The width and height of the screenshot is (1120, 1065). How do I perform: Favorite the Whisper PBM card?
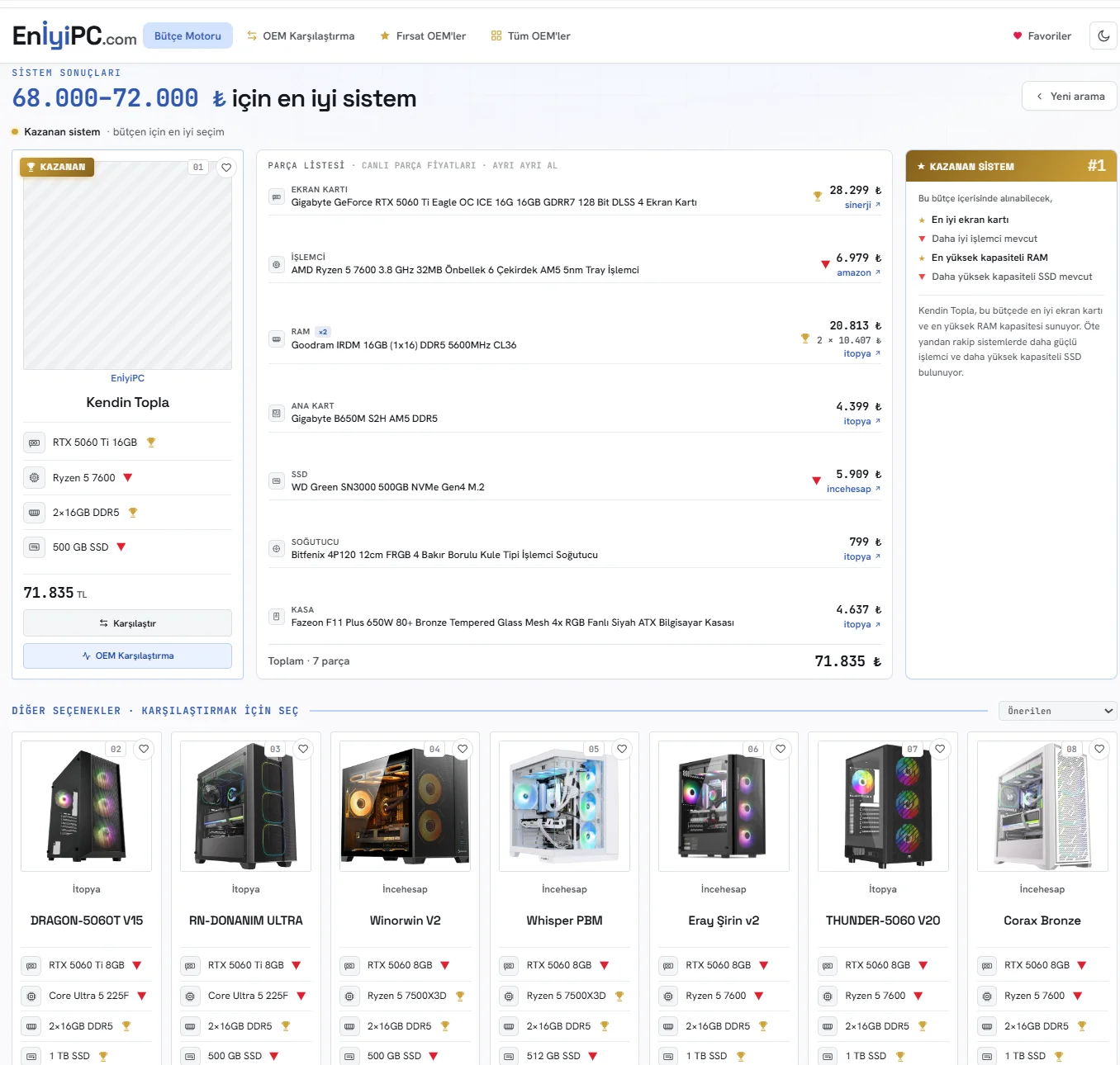[x=622, y=749]
